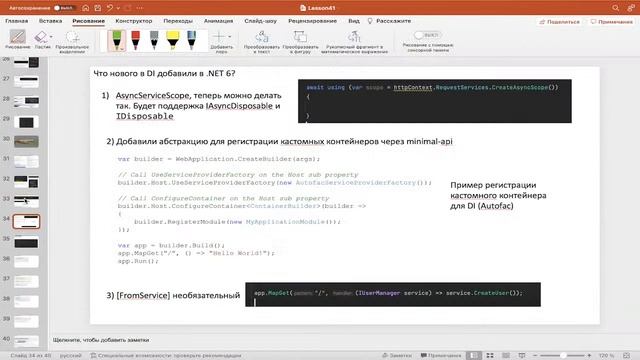
Task: Start Slide Show from status bar icon
Action: (x=522, y=356)
